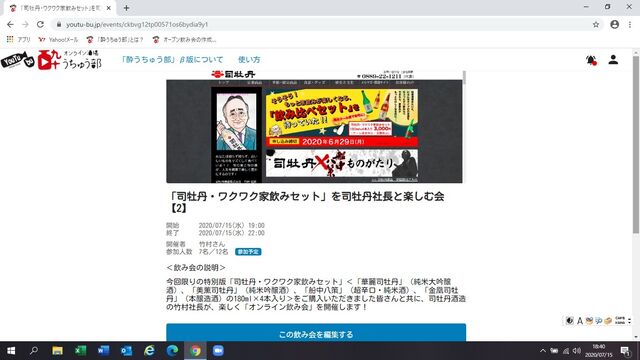Screen dimensions: 640x360
Task: Open Word from the taskbar
Action: (x=103, y=351)
